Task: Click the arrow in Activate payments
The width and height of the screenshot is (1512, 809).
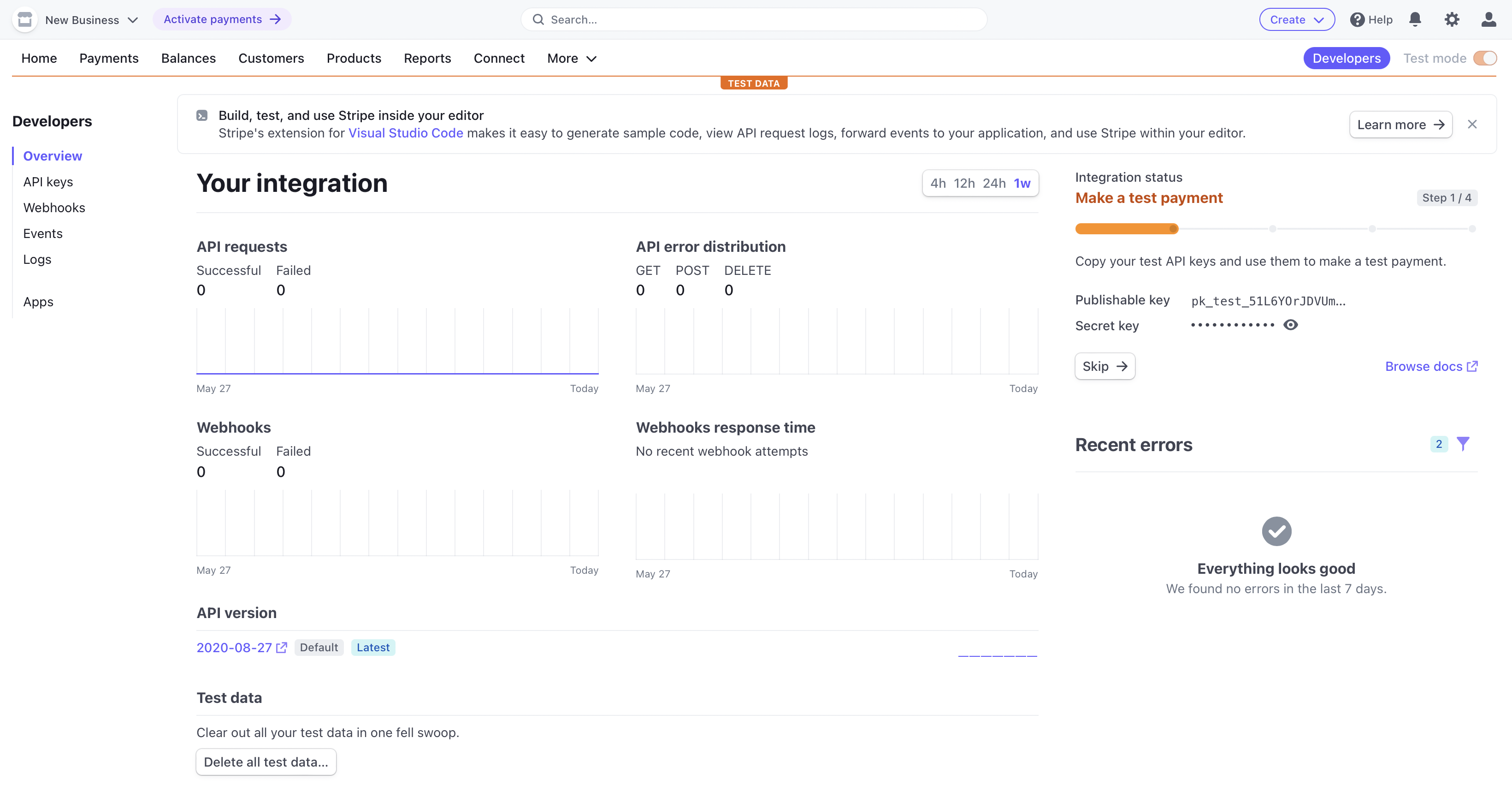Action: tap(275, 19)
